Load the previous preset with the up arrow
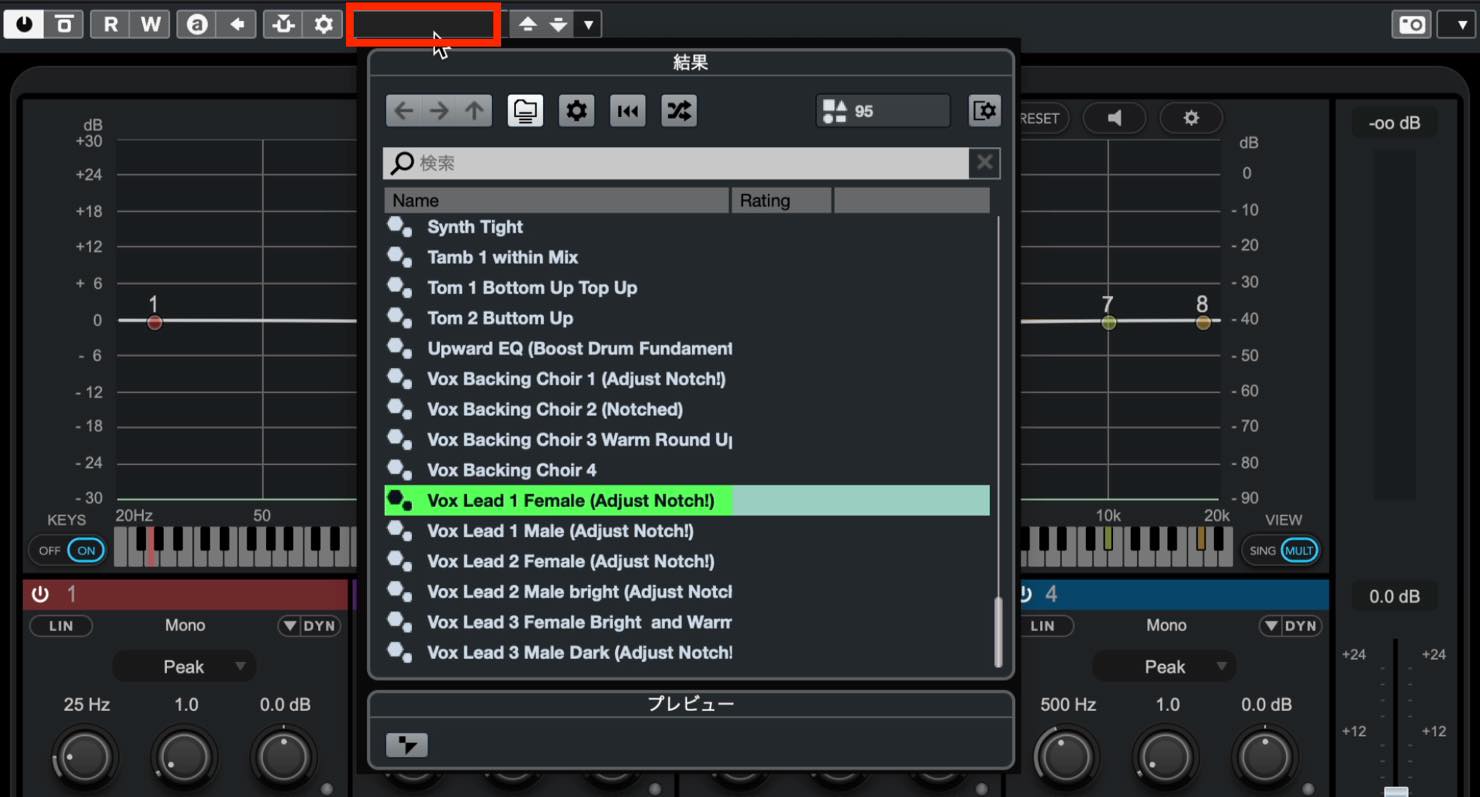This screenshot has height=797, width=1480. point(528,24)
